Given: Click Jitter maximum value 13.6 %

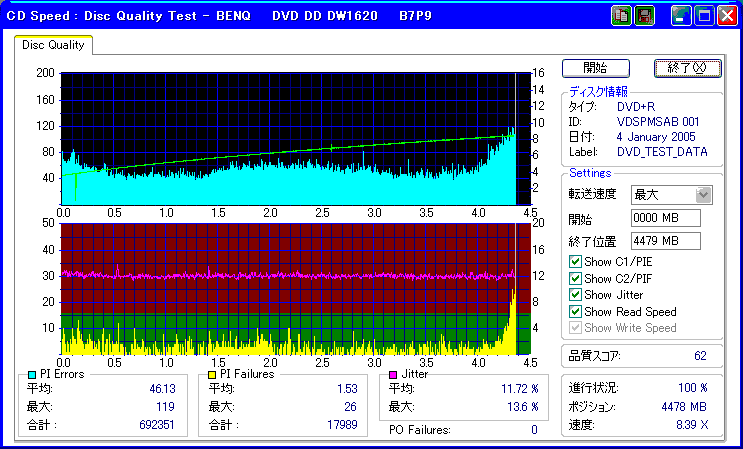Looking at the screenshot, I should point(523,407).
